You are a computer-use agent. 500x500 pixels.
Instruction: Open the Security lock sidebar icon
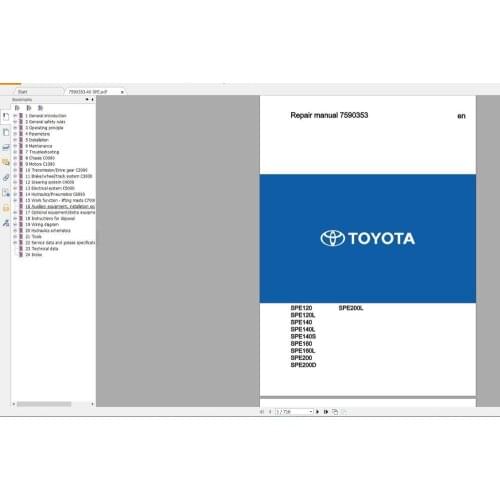[6, 208]
